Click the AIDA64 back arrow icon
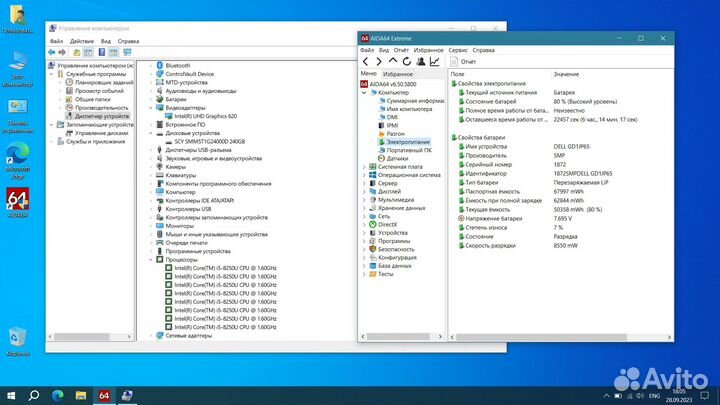The height and width of the screenshot is (405, 720). click(366, 61)
